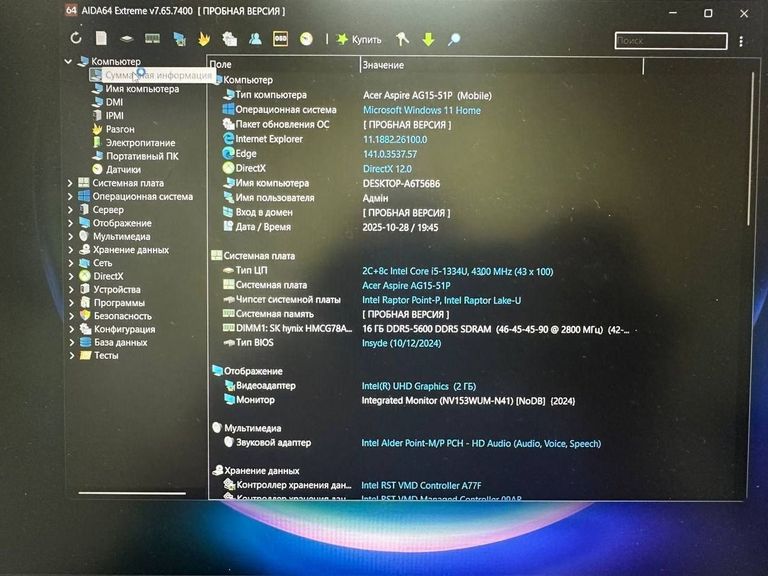Click the magnifier search icon
The height and width of the screenshot is (576, 768).
point(454,39)
